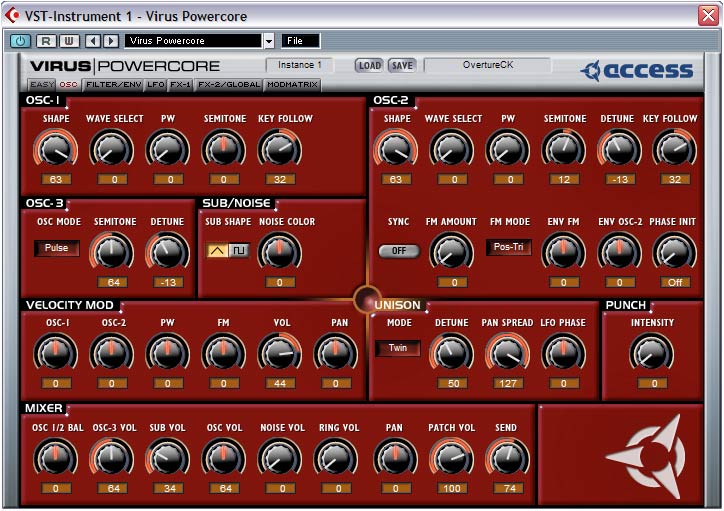The width and height of the screenshot is (724, 511).
Task: Open Unison Mode Twin selector
Action: (x=397, y=348)
